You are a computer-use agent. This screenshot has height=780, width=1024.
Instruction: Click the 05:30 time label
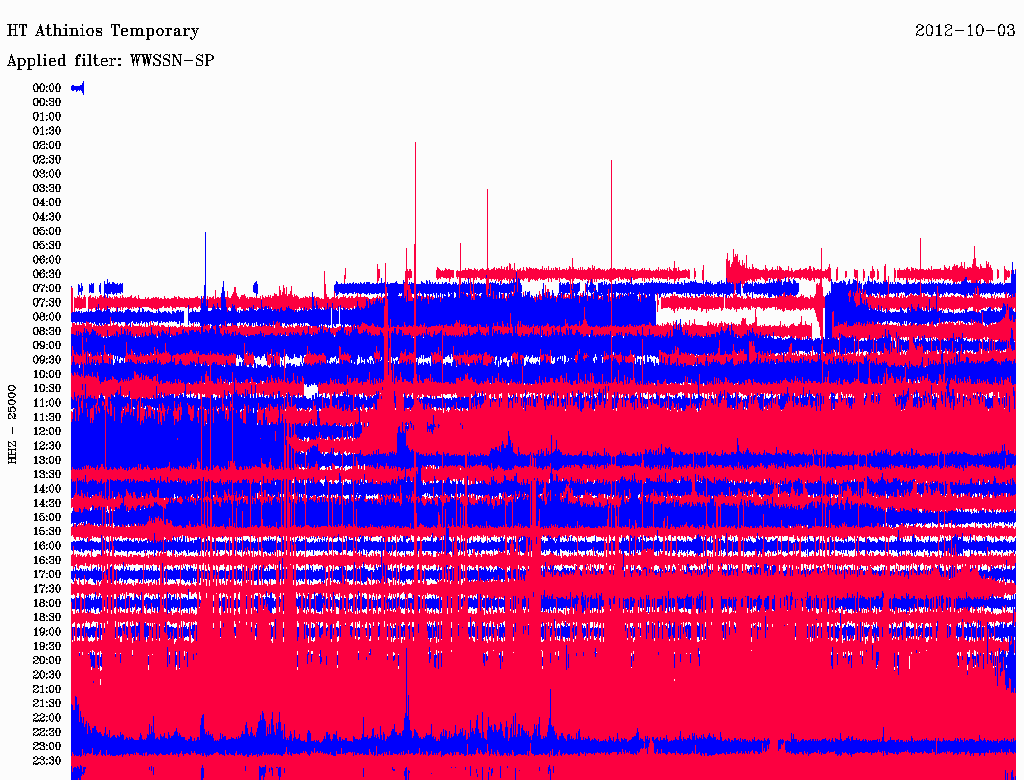47,245
